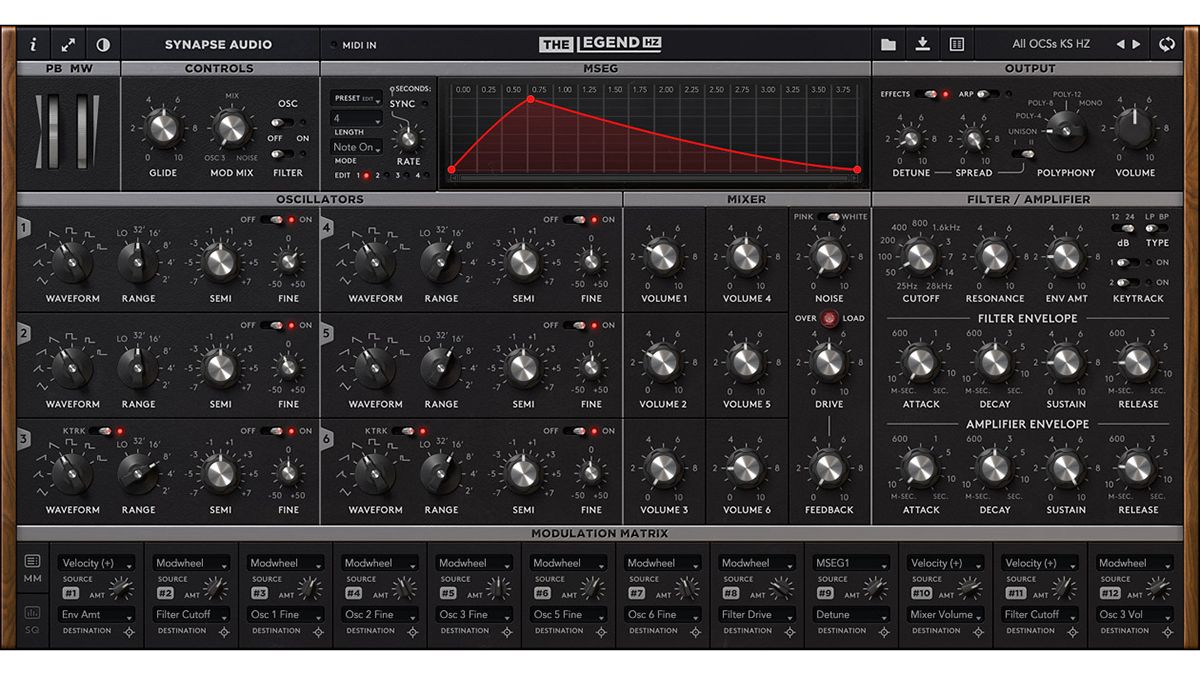Click the crosshair icon in slot #10
Image resolution: width=1200 pixels, height=675 pixels.
pyautogui.click(x=978, y=632)
